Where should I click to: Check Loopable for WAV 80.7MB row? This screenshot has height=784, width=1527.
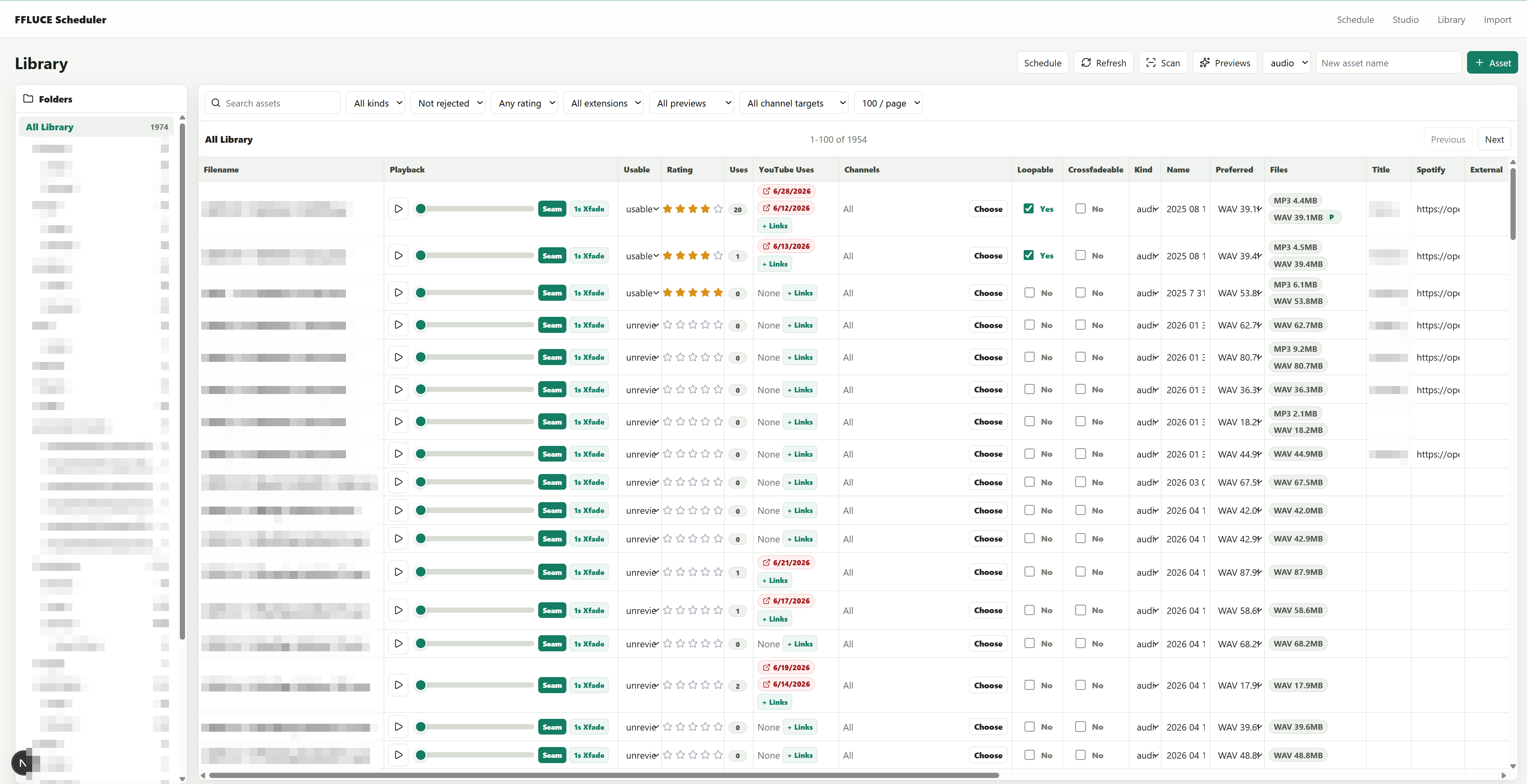(1029, 357)
